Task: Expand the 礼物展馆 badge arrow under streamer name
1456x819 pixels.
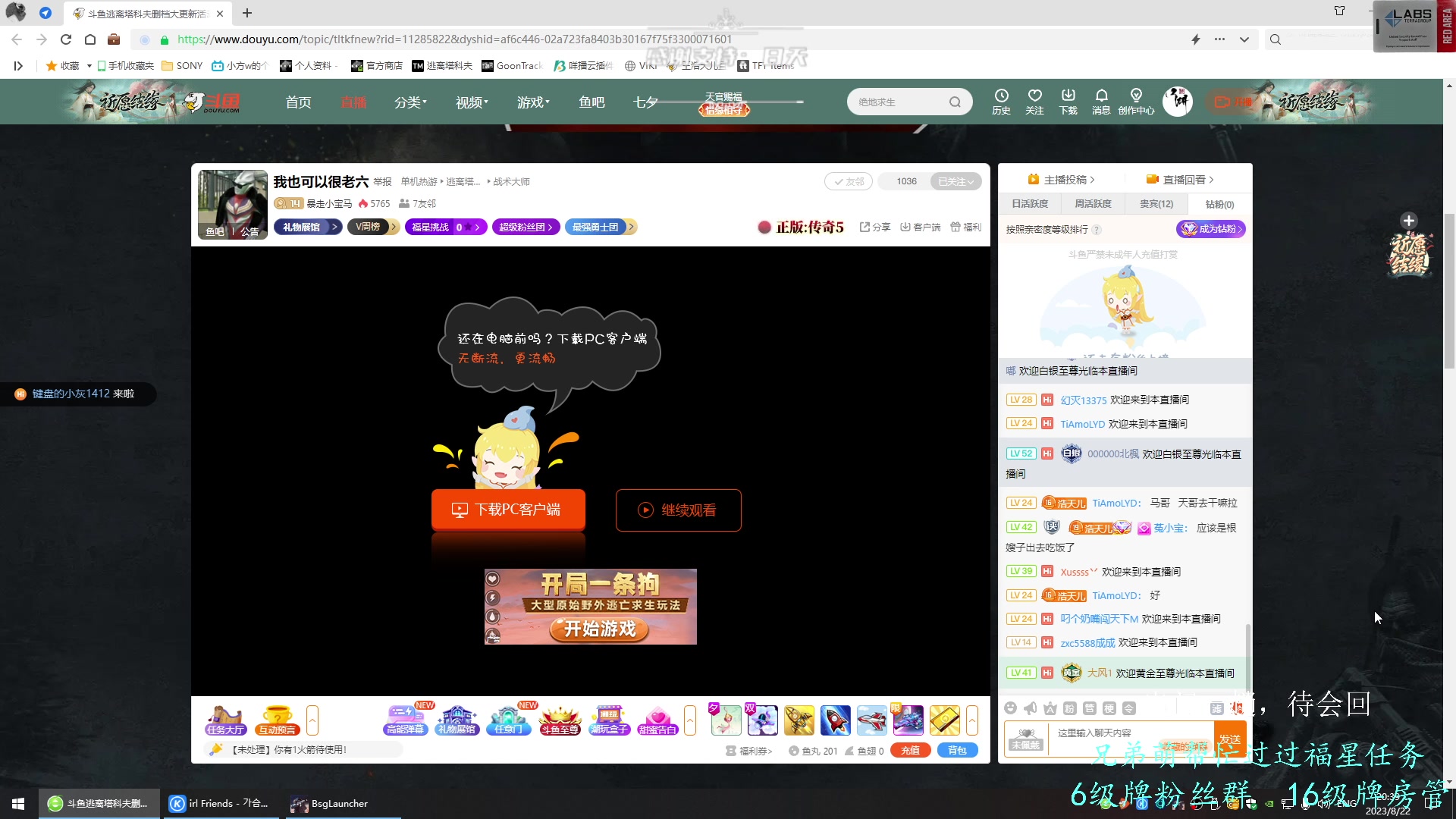Action: click(334, 227)
